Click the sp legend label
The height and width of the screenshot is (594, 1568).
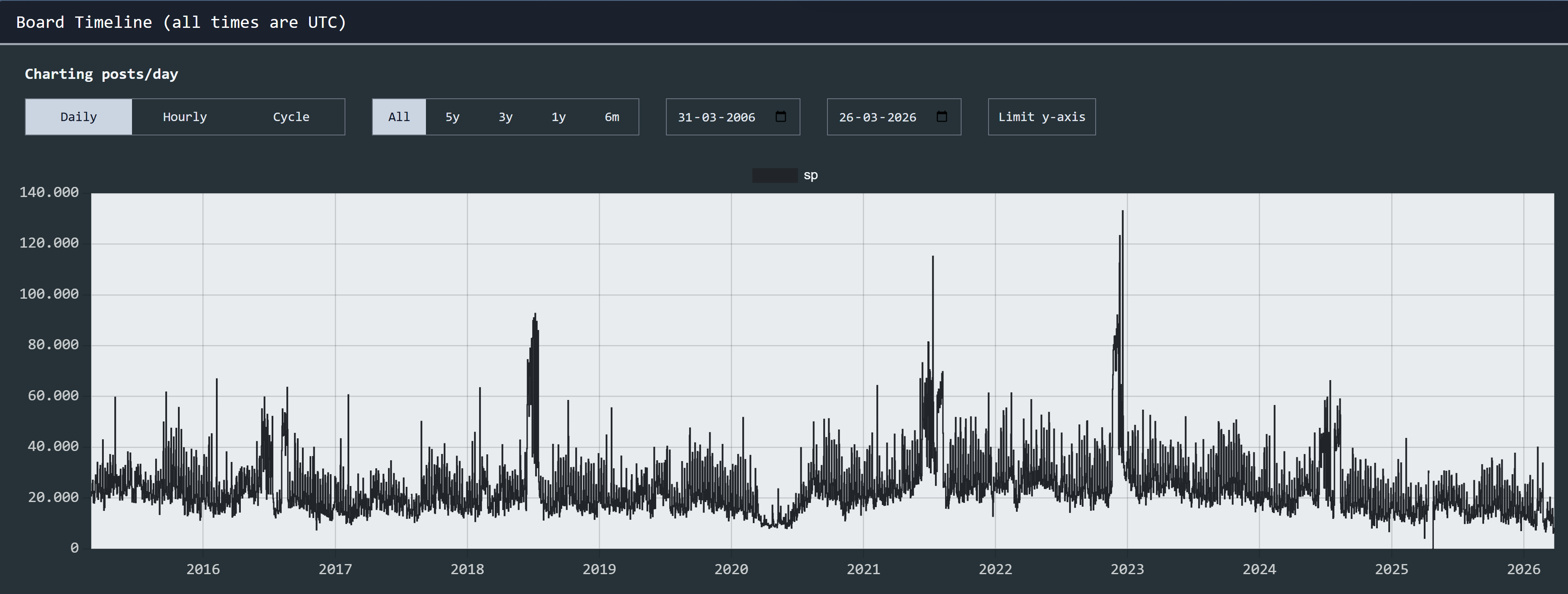[x=810, y=175]
